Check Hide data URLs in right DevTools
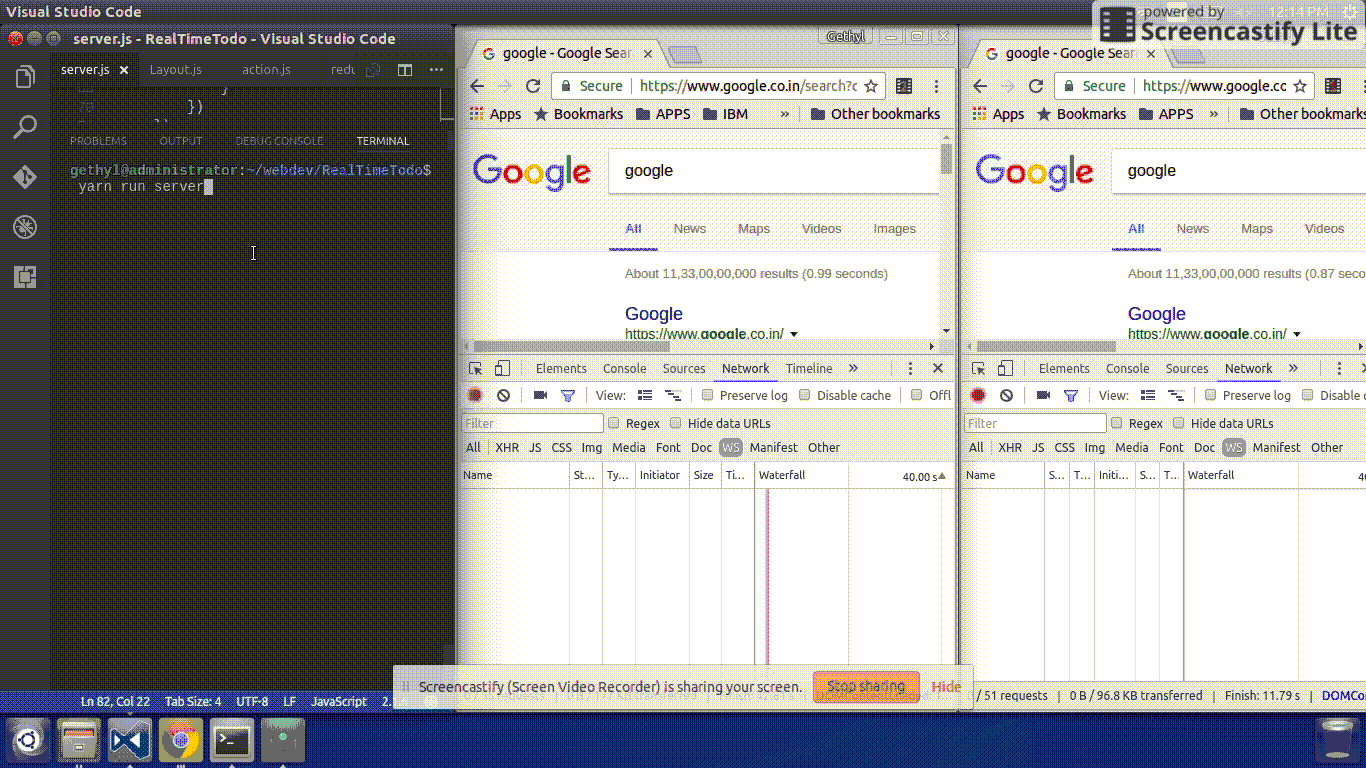Viewport: 1366px width, 768px height. (x=1179, y=423)
